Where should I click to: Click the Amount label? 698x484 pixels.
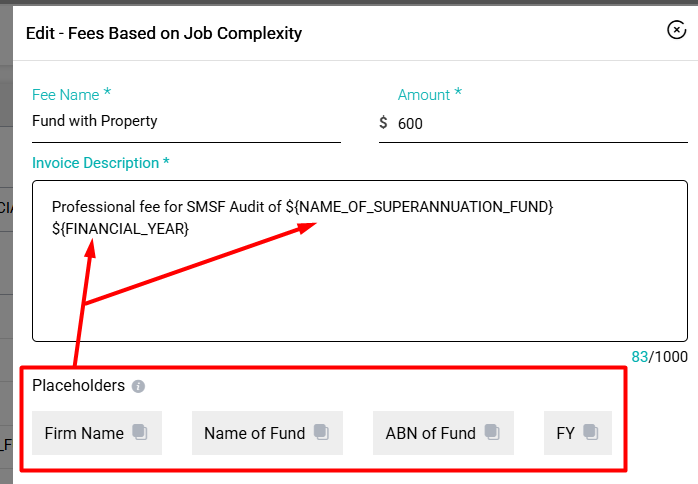[430, 94]
